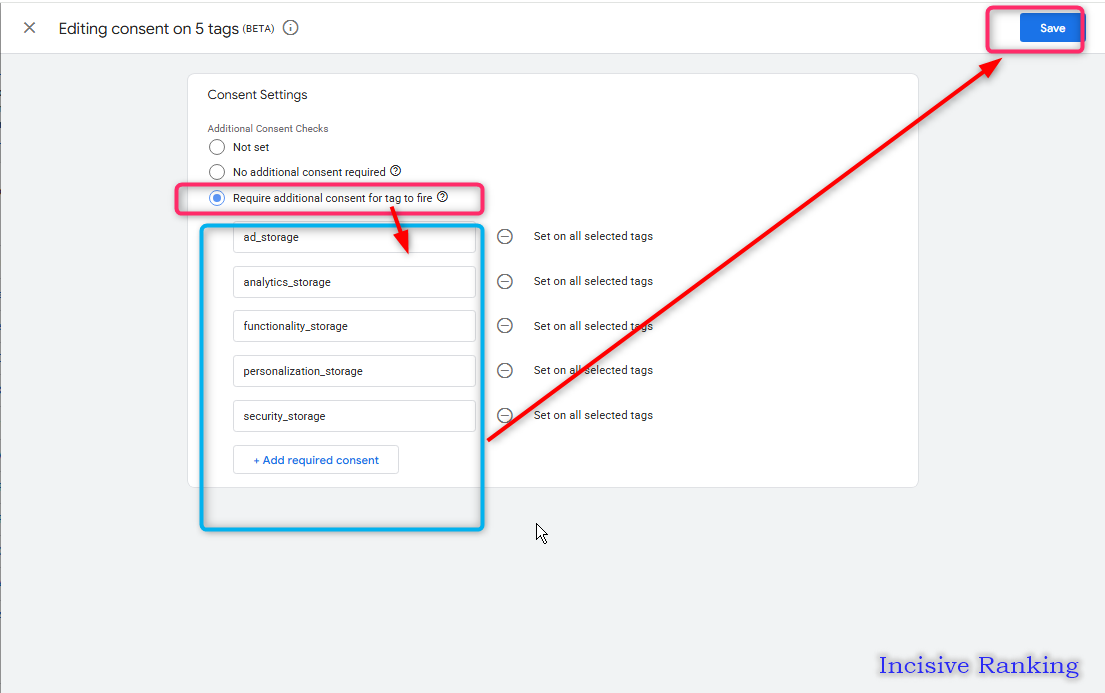The height and width of the screenshot is (693, 1105).
Task: Remove the functionality_storage consent row
Action: [505, 326]
